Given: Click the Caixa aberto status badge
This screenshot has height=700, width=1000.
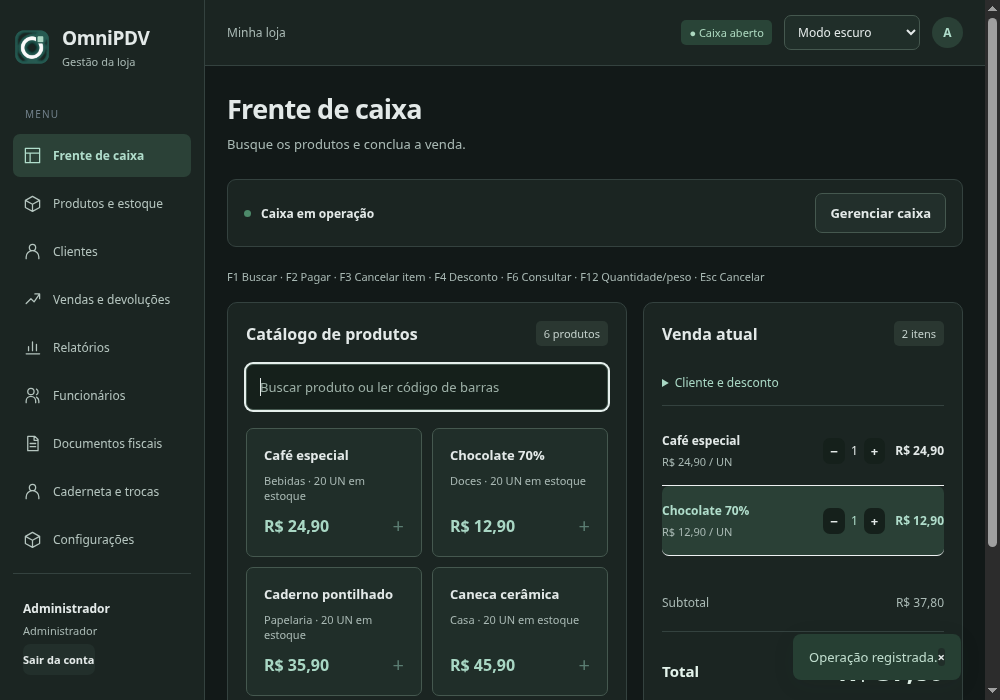Looking at the screenshot, I should pyautogui.click(x=726, y=33).
